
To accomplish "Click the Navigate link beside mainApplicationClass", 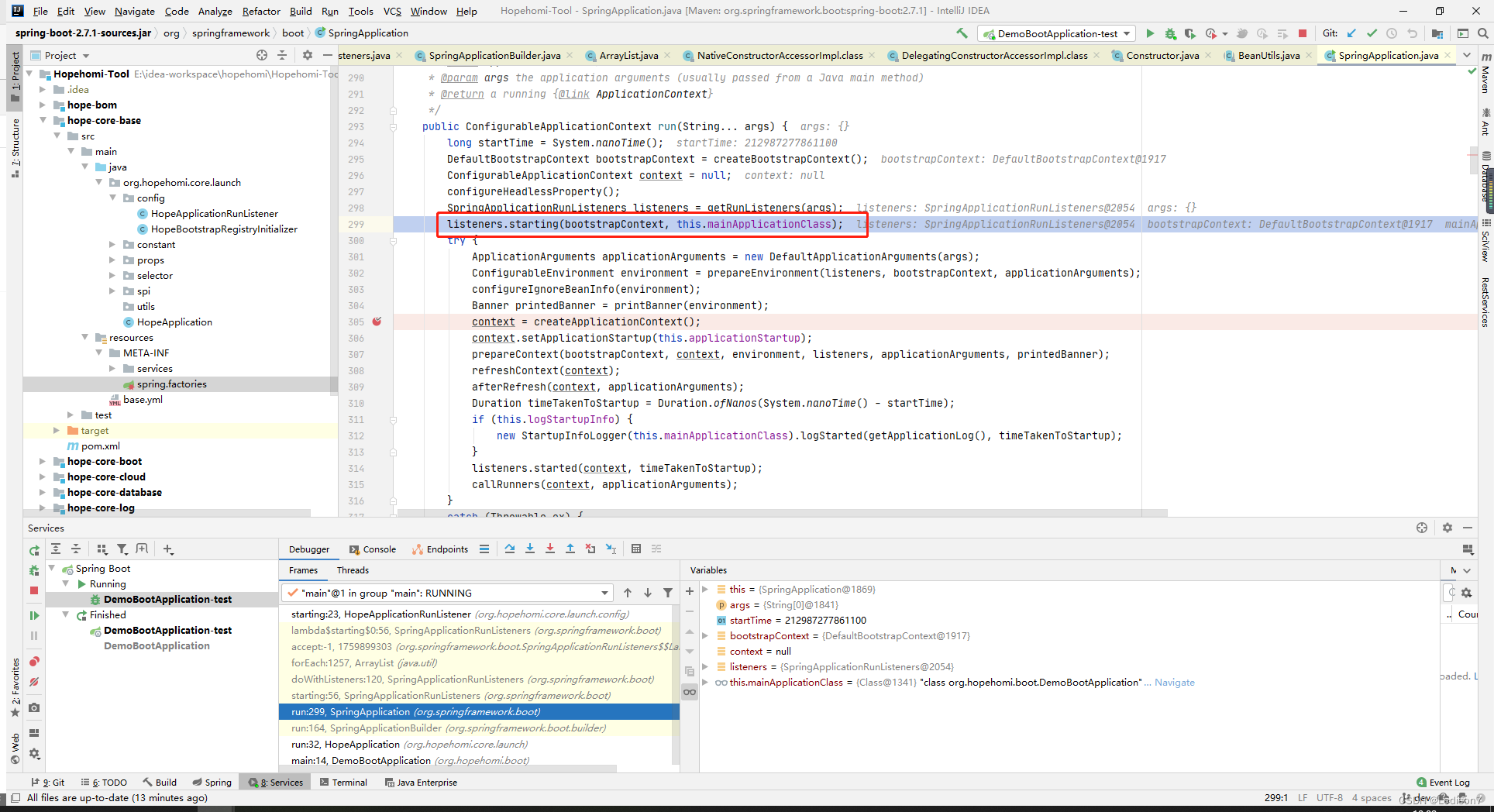I will coord(1174,683).
